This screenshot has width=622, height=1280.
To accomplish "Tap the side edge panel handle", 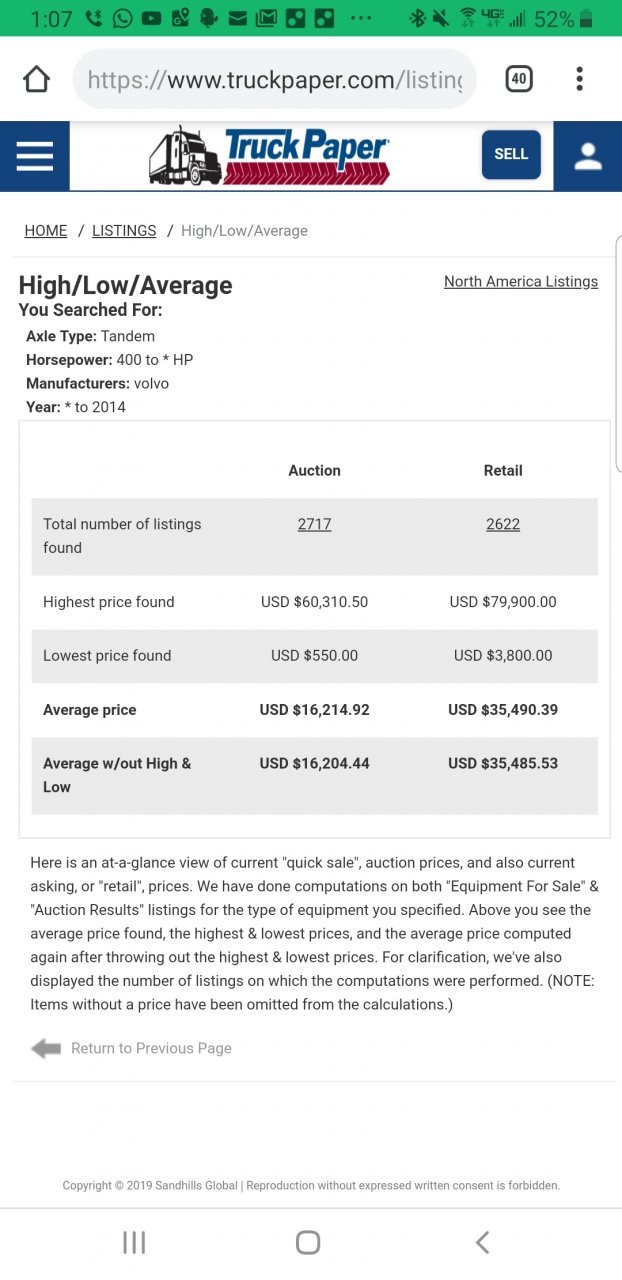I will [x=618, y=350].
